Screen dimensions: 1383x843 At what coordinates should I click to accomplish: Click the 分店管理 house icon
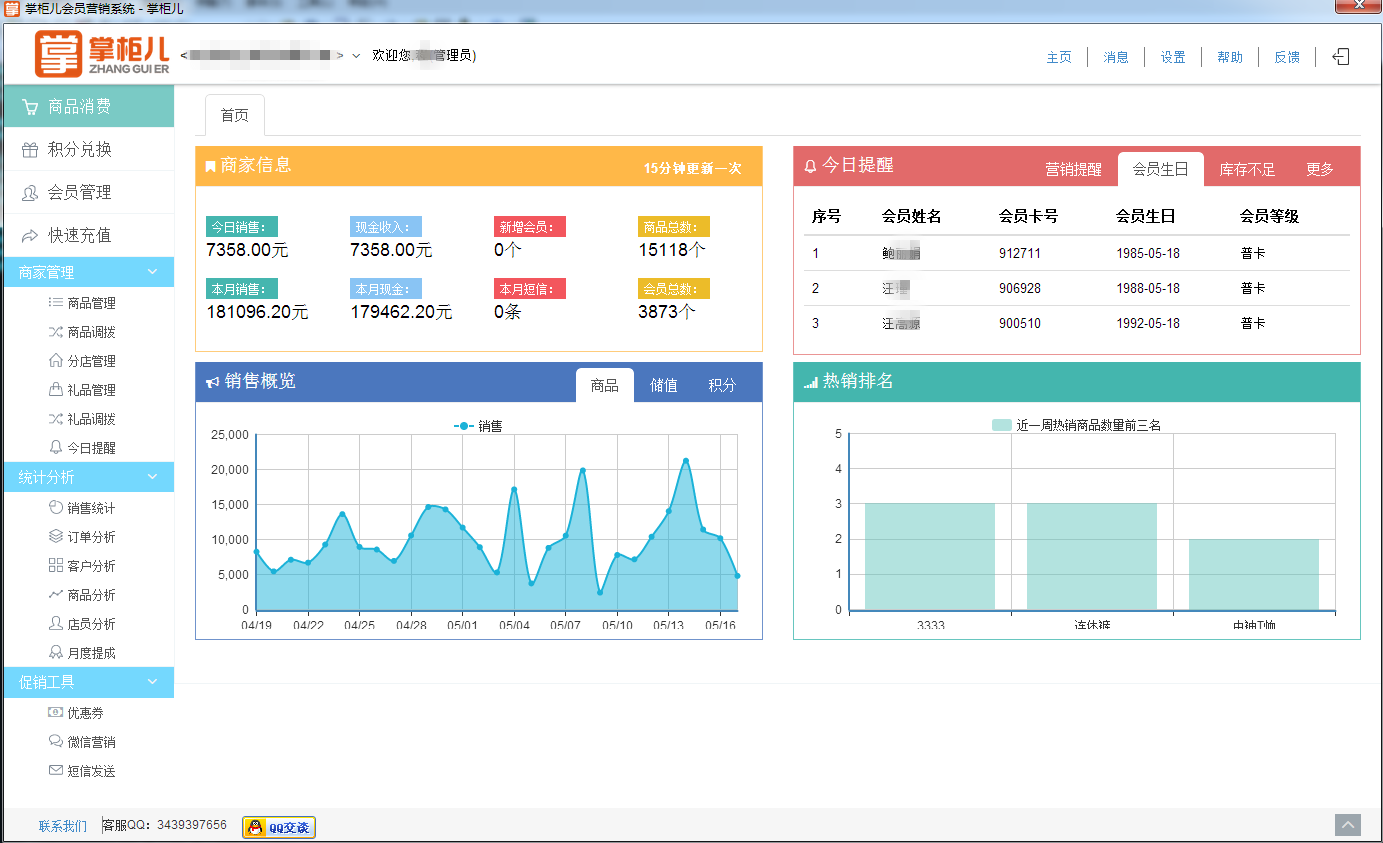coord(55,360)
